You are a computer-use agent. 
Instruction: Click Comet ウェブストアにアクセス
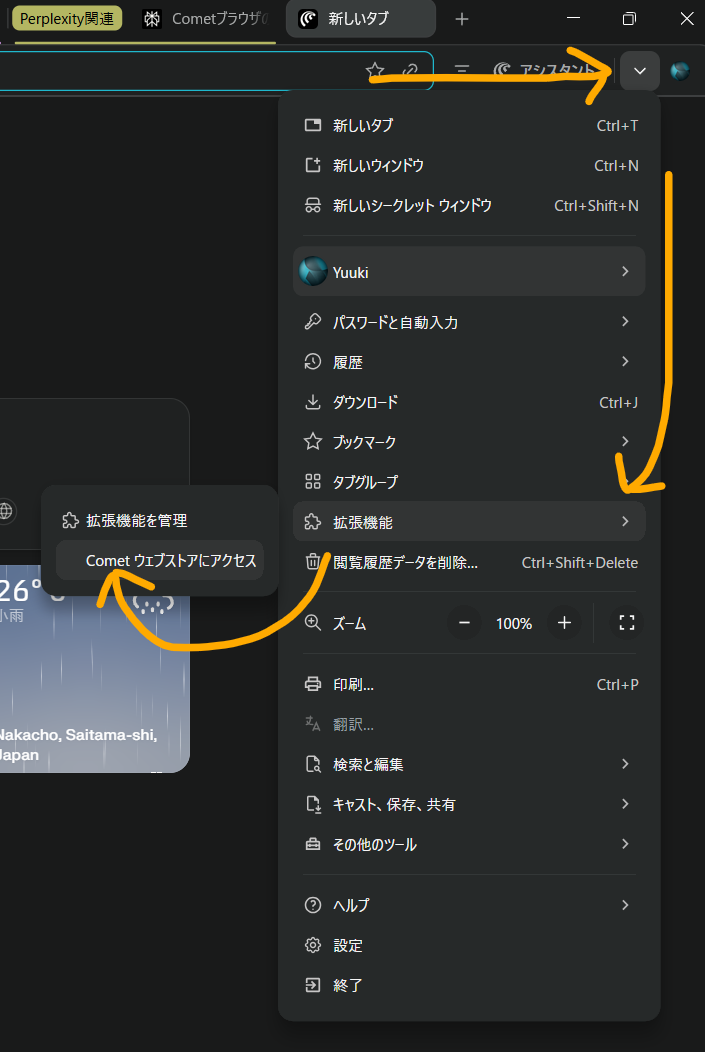click(x=160, y=560)
